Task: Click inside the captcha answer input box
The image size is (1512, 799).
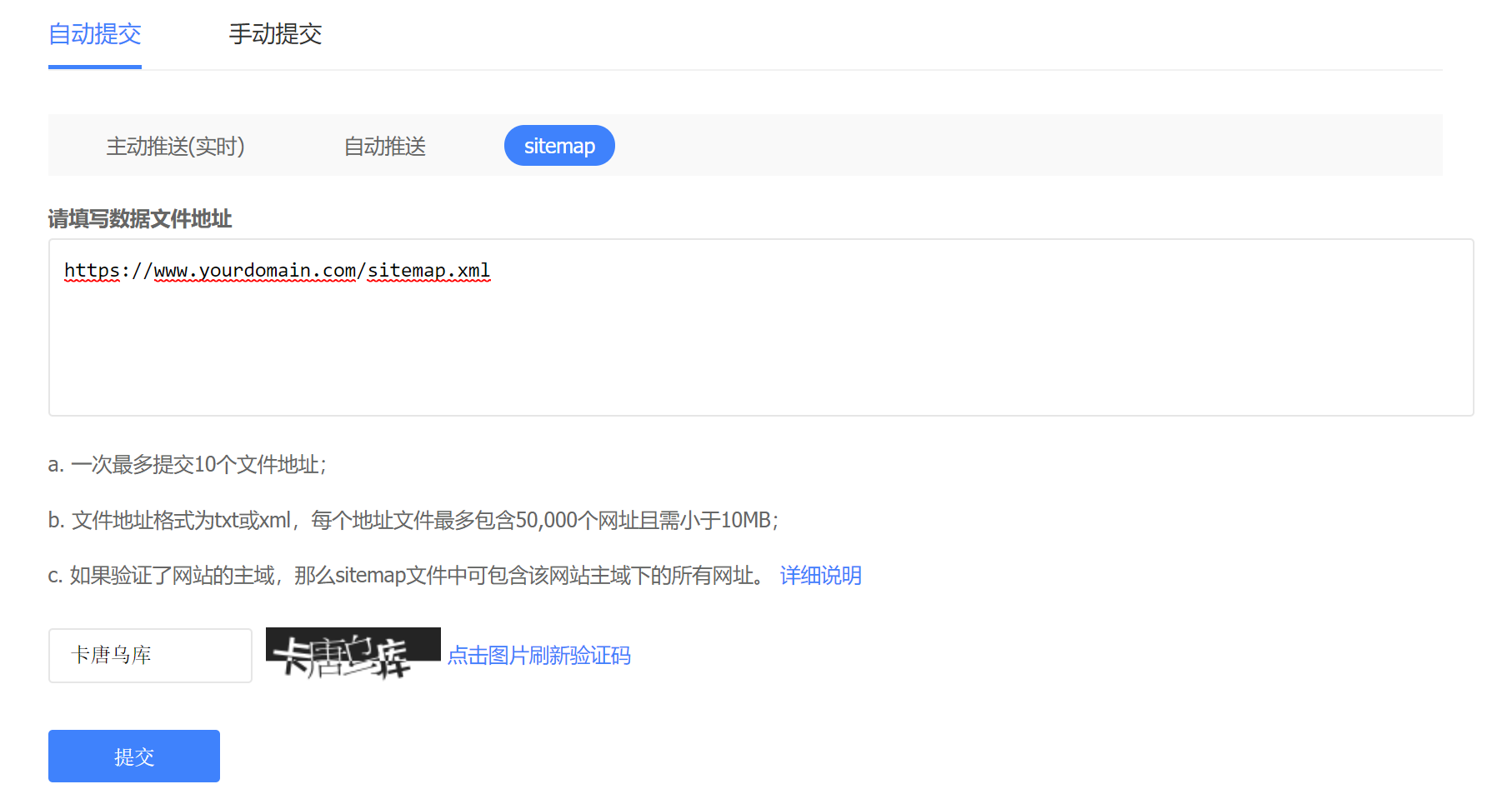Action: (x=150, y=656)
